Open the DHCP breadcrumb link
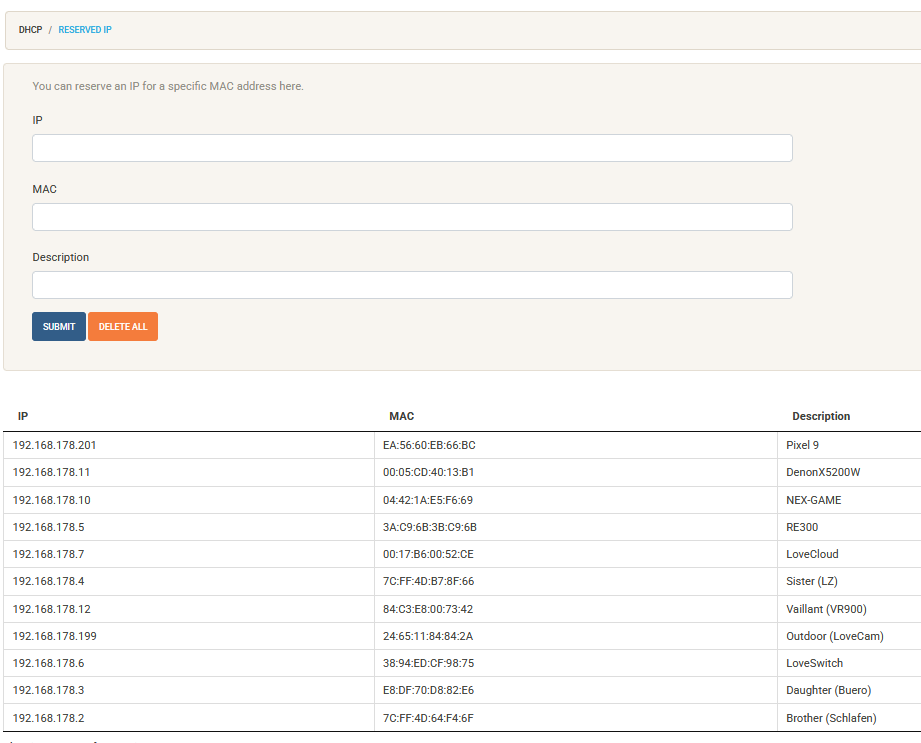 [29, 30]
